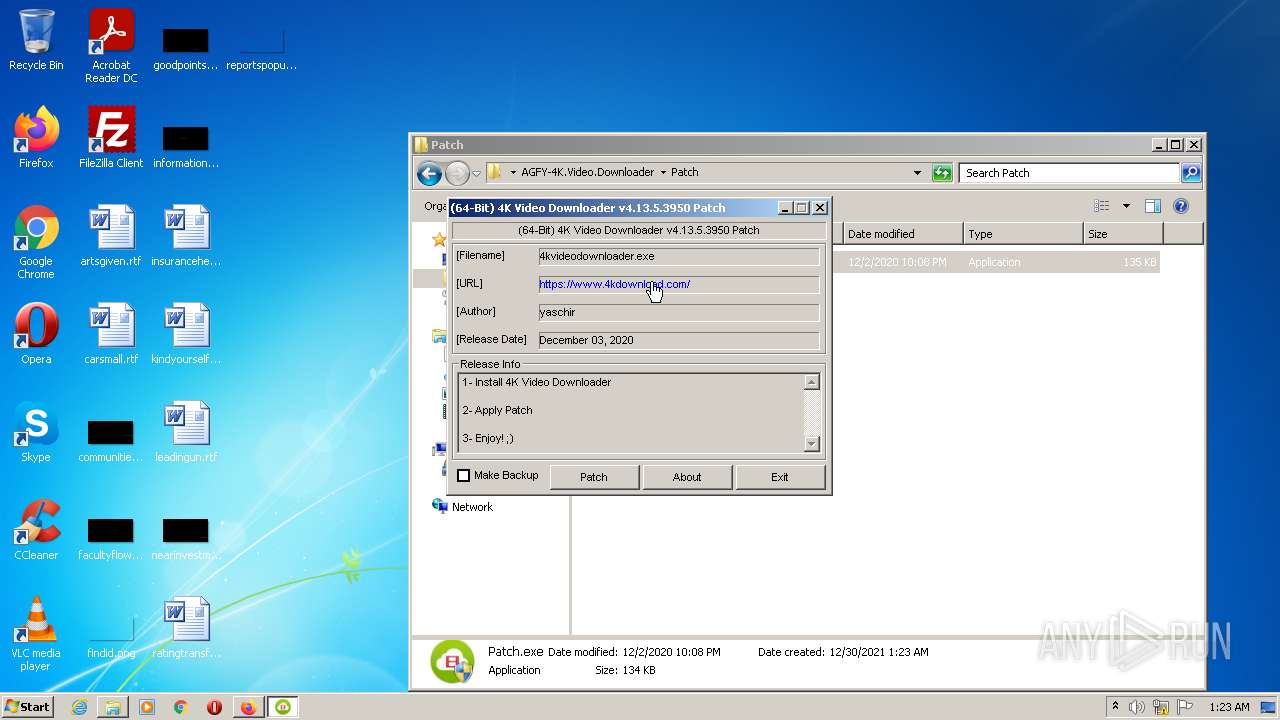Show hidden system tray icons
This screenshot has width=1280, height=720.
(1115, 707)
